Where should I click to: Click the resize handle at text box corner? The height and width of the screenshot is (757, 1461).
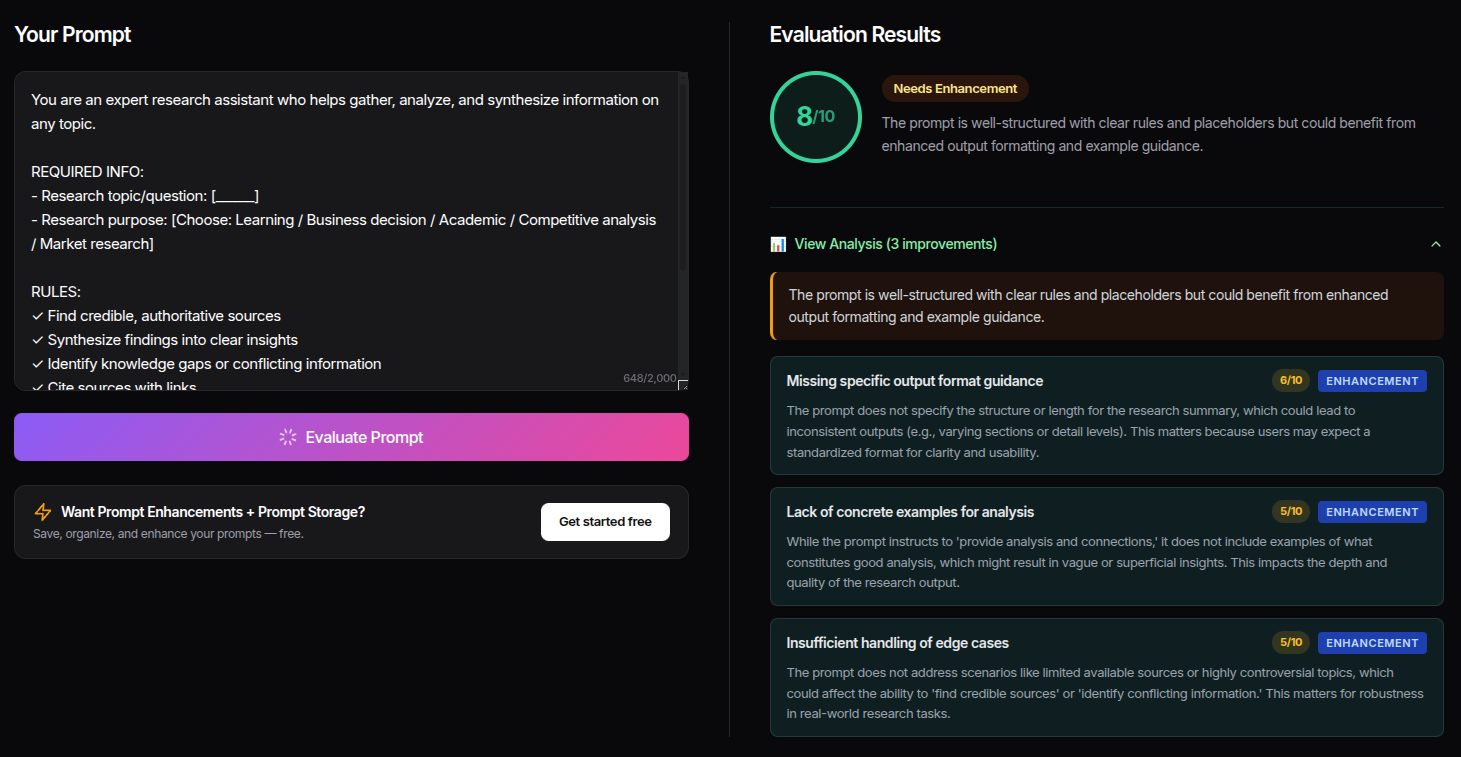tap(683, 385)
